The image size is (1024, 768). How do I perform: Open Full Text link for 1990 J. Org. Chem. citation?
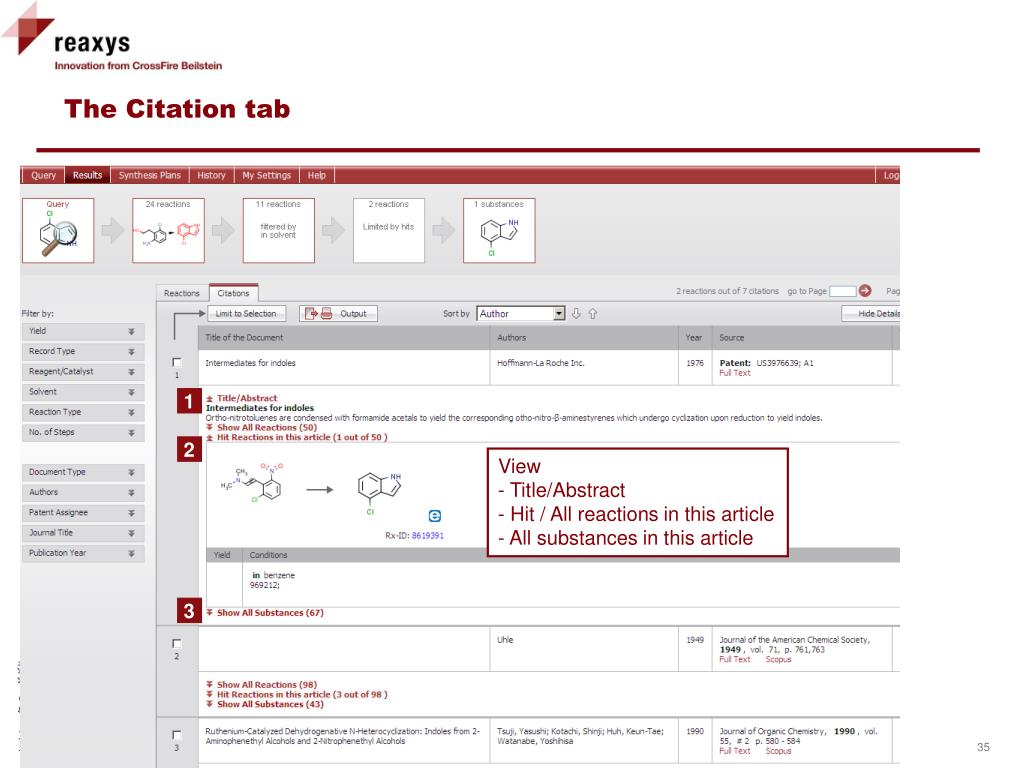735,751
